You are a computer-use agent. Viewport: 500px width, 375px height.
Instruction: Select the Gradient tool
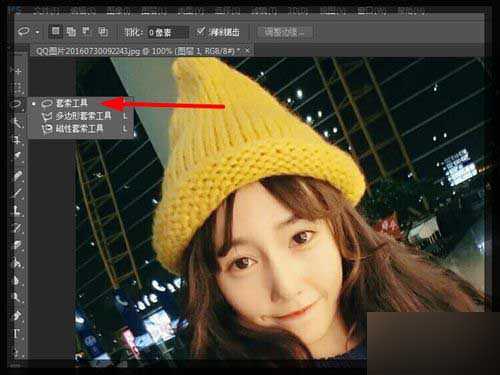click(17, 263)
